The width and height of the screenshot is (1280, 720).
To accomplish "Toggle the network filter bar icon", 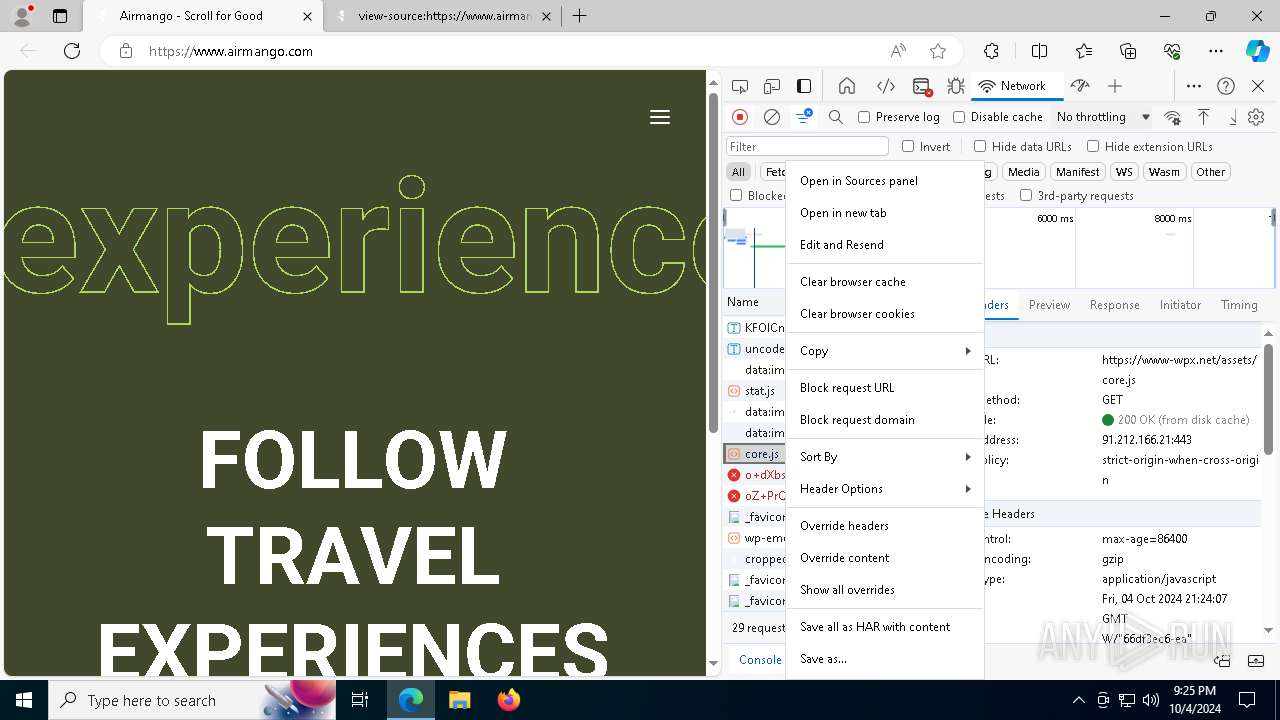I will pos(804,117).
